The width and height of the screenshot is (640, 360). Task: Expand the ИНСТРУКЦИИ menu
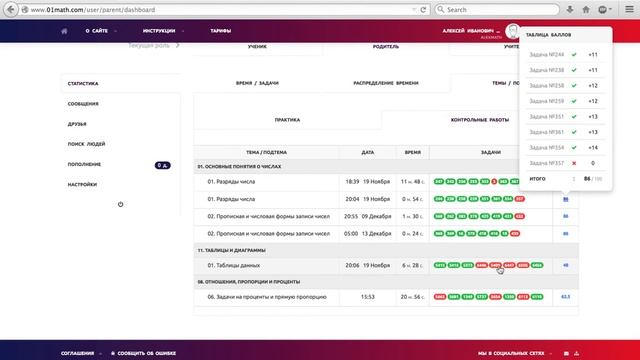[163, 31]
